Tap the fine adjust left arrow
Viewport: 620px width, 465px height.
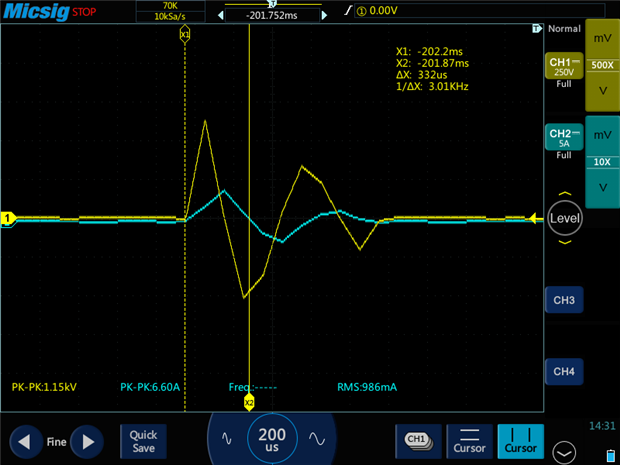click(x=26, y=442)
